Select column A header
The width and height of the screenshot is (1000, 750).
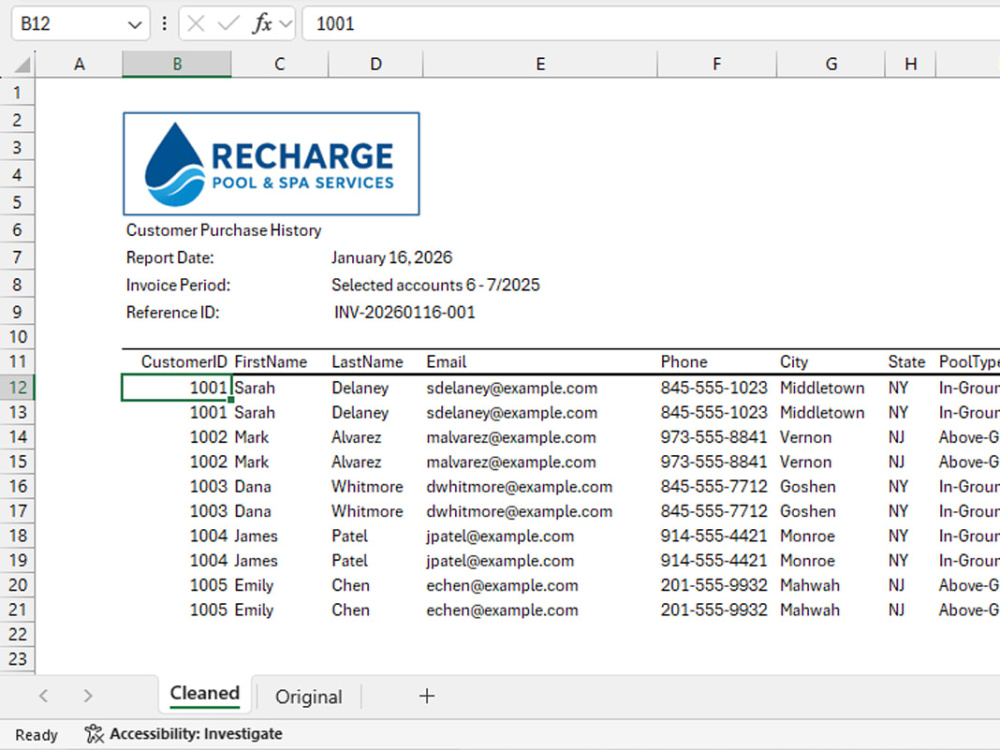79,64
